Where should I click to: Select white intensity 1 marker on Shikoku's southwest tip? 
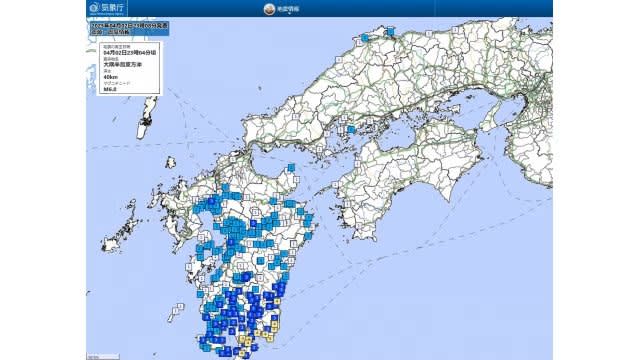(x=358, y=226)
